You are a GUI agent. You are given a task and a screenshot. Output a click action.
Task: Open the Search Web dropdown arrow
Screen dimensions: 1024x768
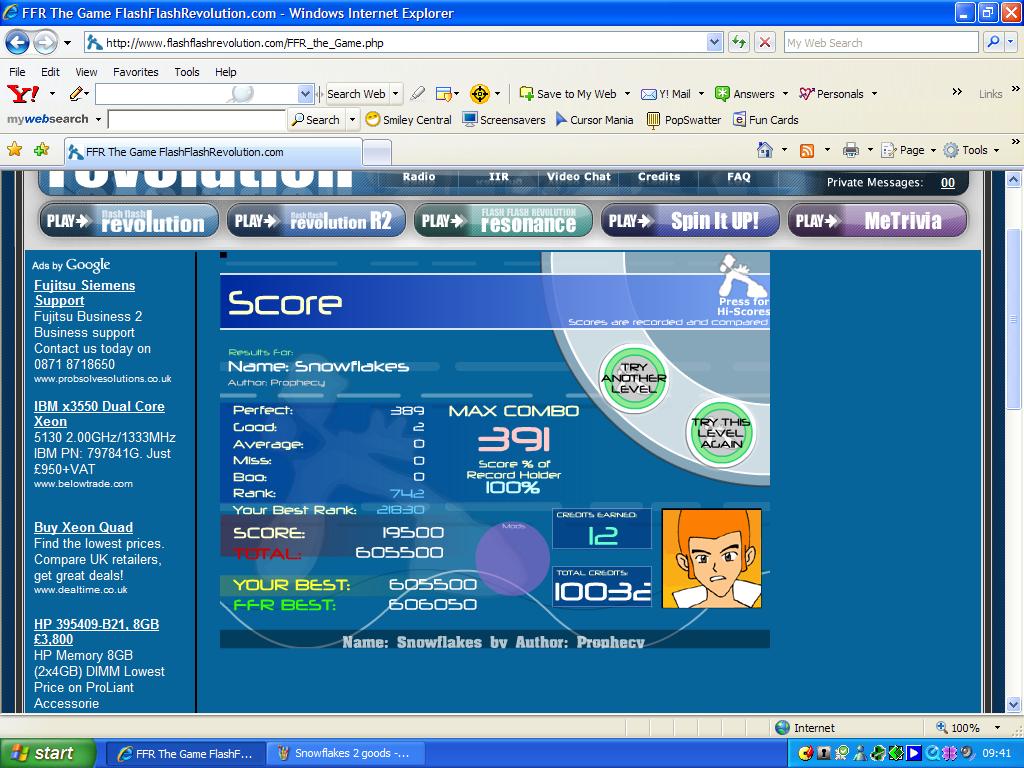click(x=395, y=94)
